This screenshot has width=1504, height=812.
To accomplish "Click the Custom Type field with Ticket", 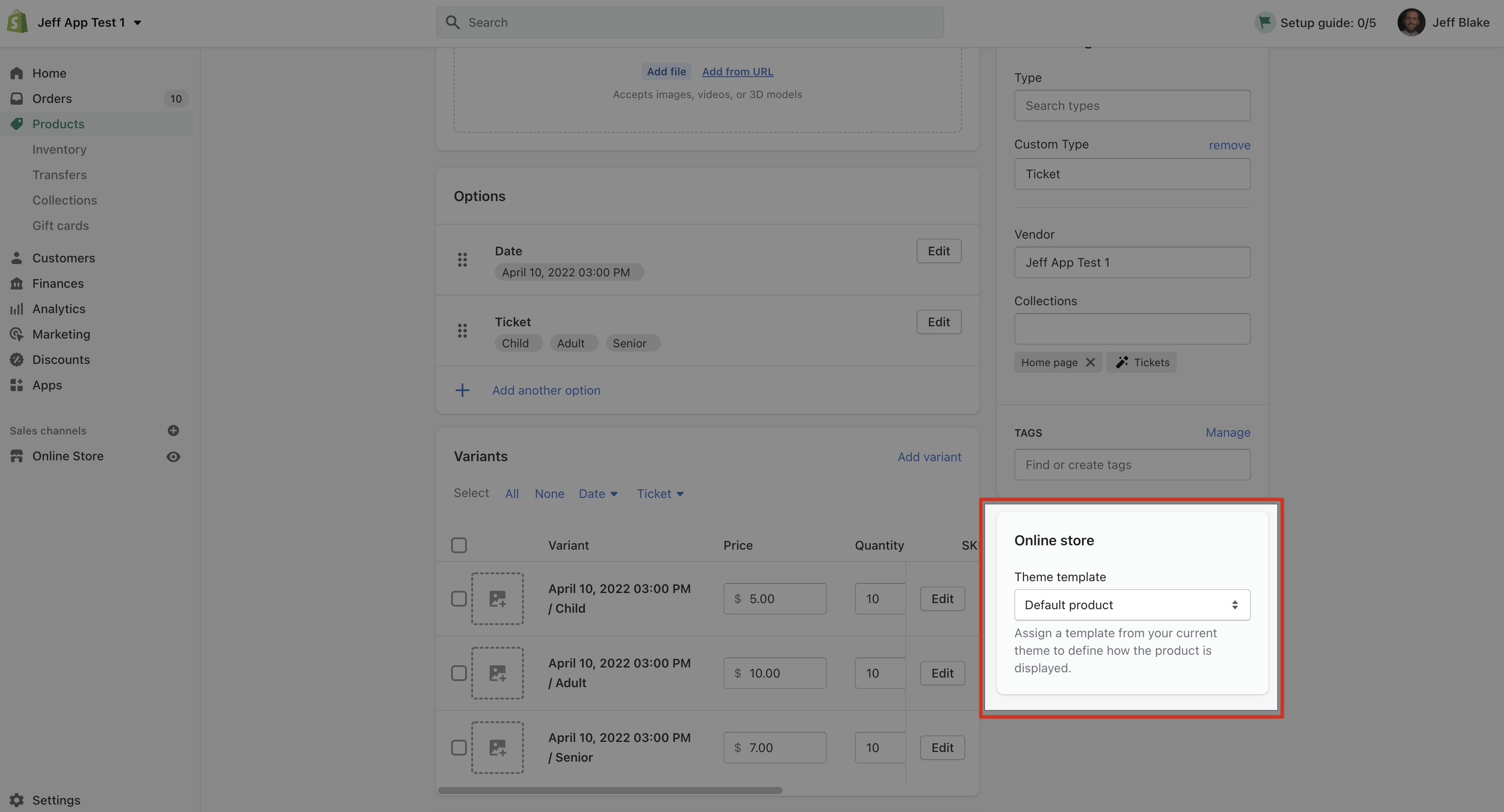I will point(1131,173).
